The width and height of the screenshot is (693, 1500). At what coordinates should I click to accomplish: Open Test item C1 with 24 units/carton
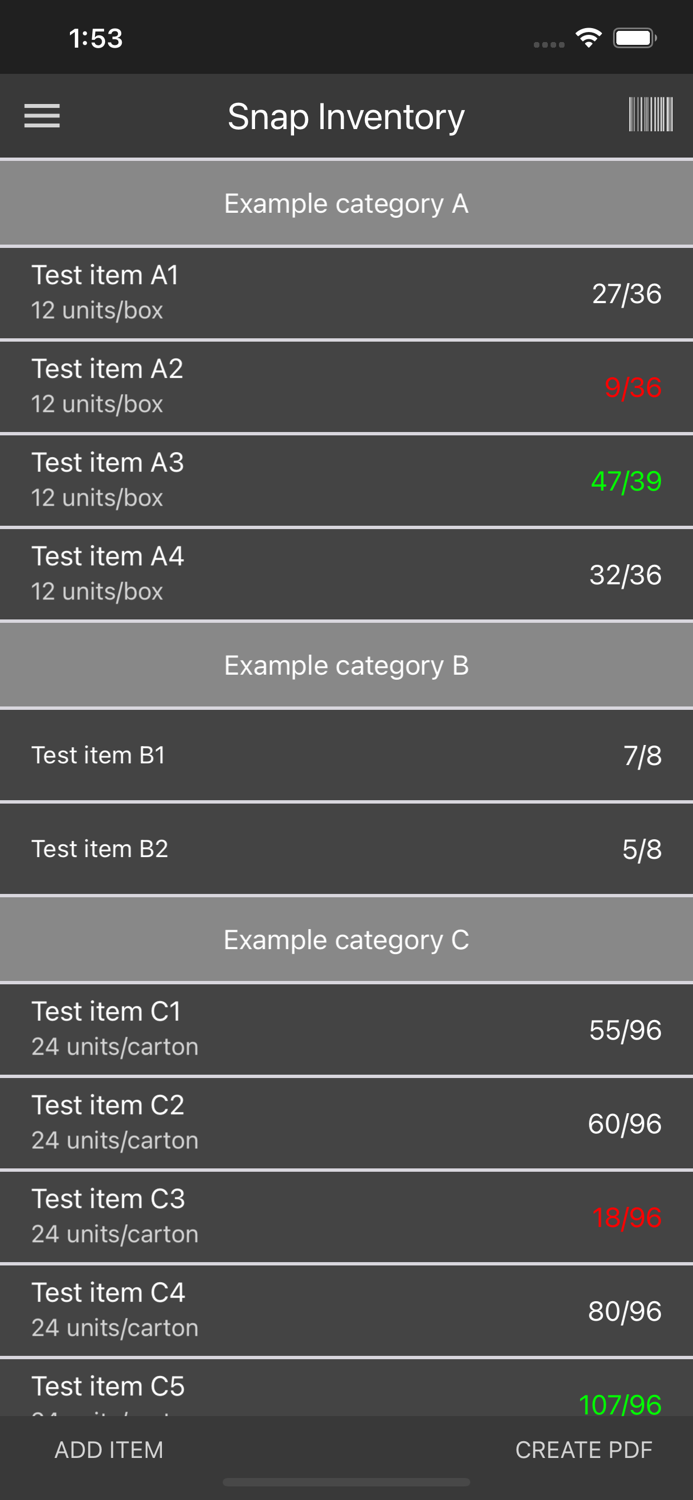[346, 1029]
